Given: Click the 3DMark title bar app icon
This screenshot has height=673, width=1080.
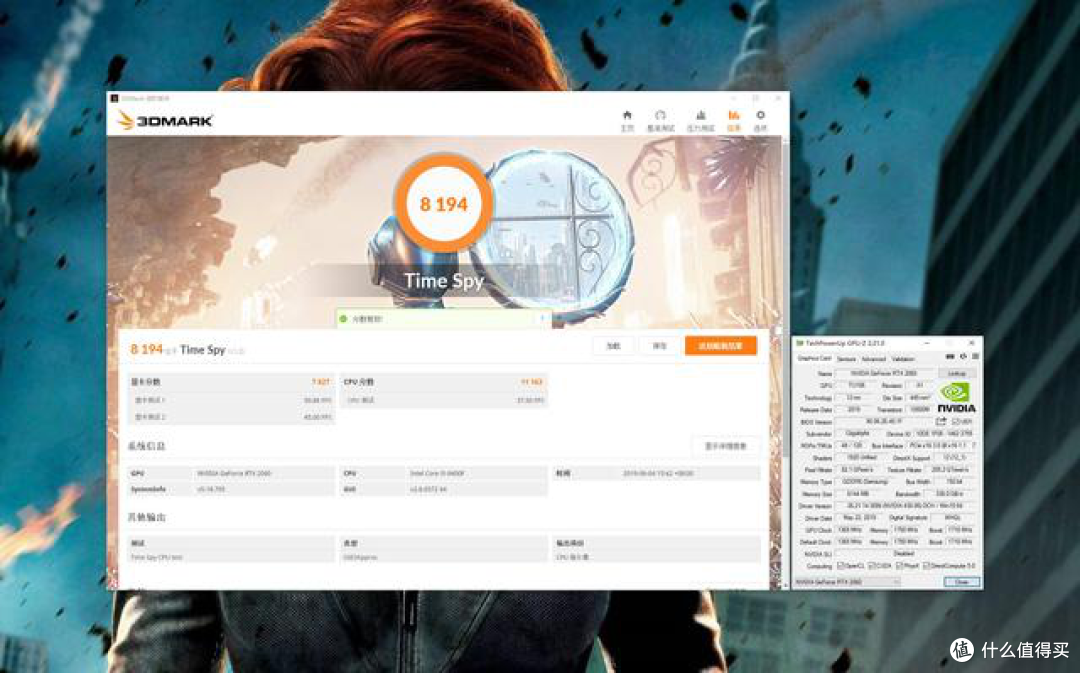Looking at the screenshot, I should pyautogui.click(x=114, y=99).
